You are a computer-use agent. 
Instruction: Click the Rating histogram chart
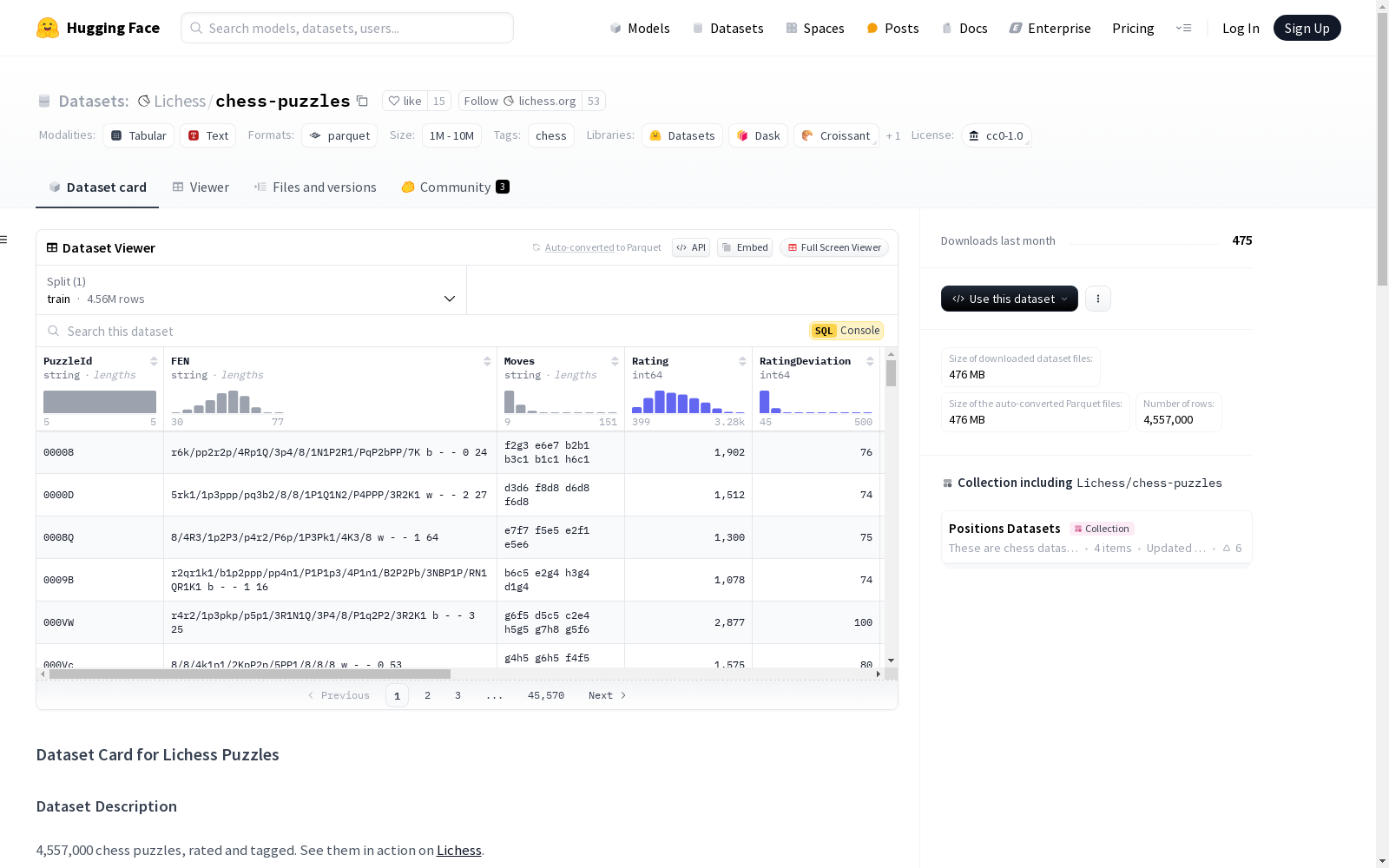click(x=688, y=402)
